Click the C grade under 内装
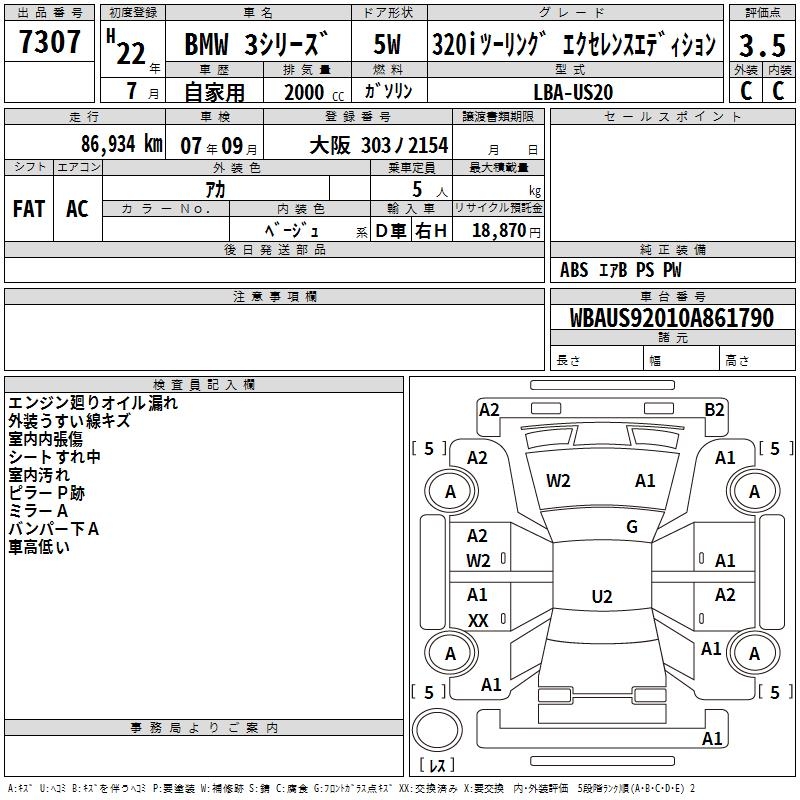Image resolution: width=800 pixels, height=800 pixels. [x=778, y=91]
